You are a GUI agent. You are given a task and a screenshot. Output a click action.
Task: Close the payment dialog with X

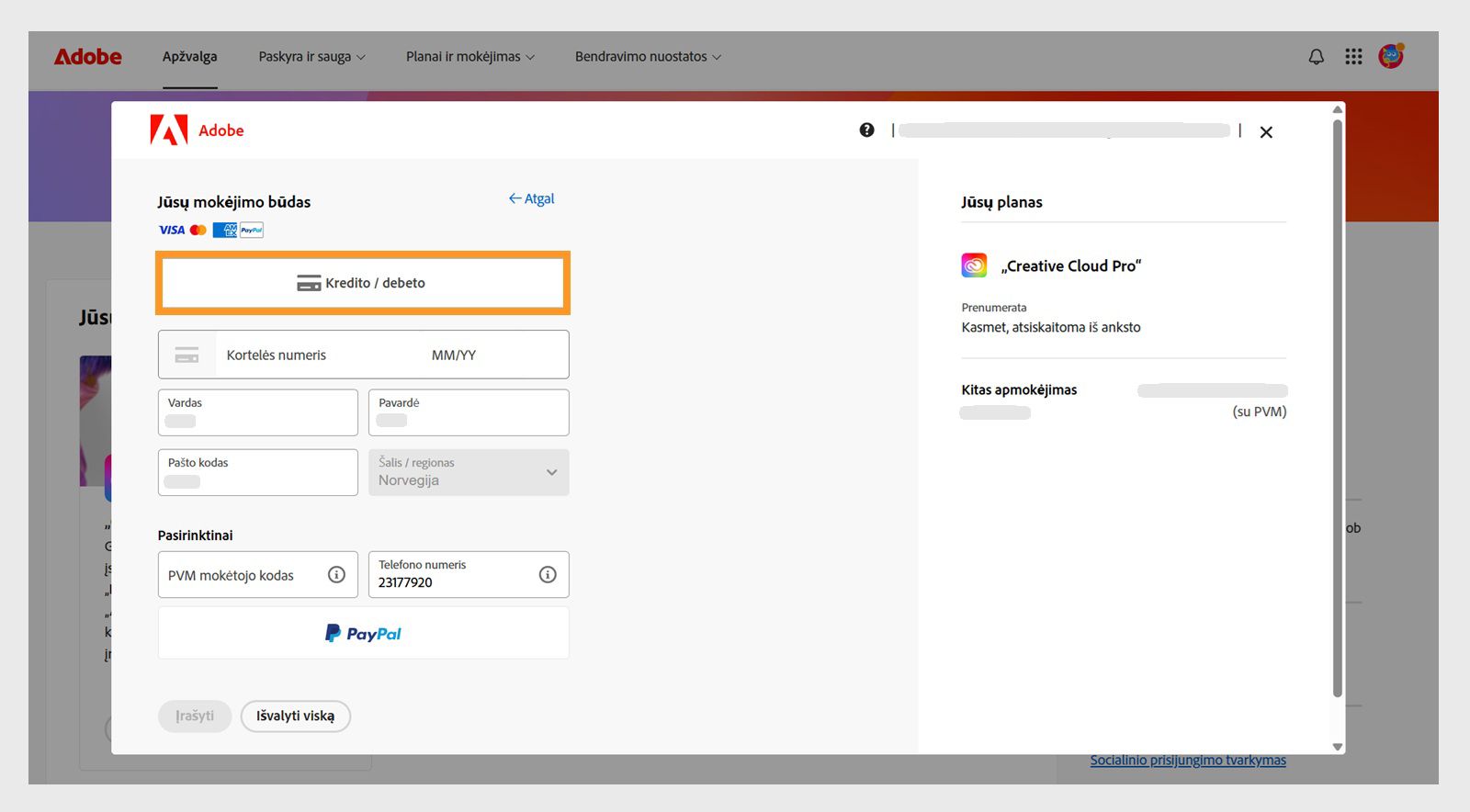pyautogui.click(x=1266, y=132)
